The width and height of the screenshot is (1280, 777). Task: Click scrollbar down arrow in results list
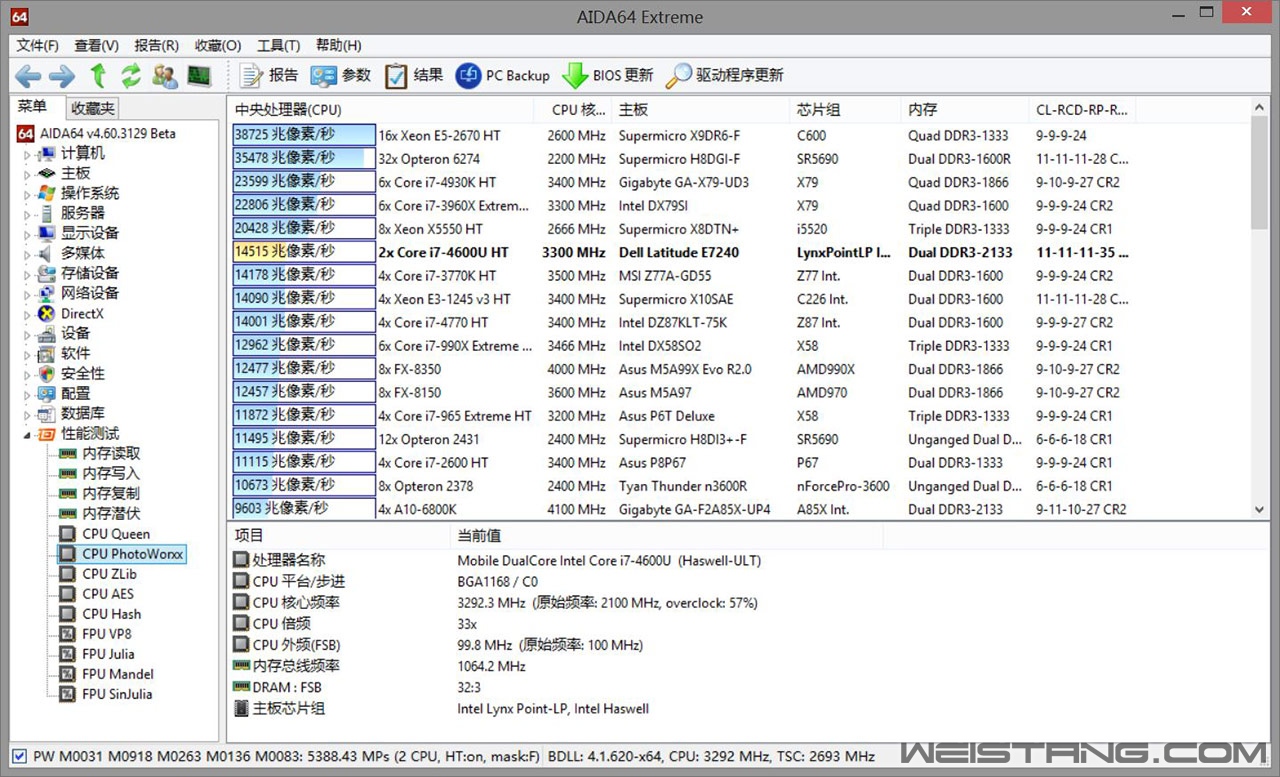(1260, 509)
